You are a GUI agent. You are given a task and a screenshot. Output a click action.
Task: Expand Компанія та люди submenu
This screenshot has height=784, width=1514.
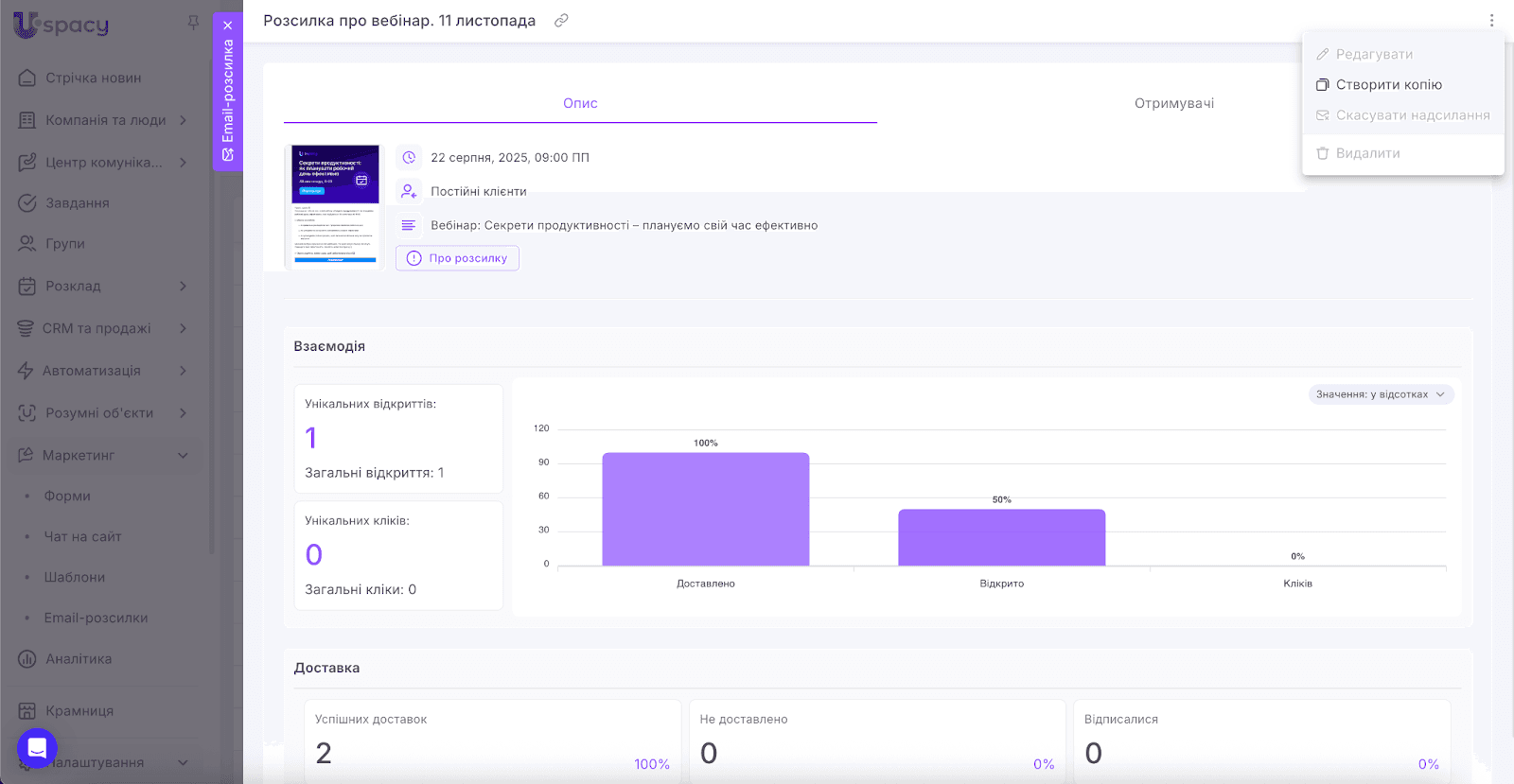tap(183, 120)
